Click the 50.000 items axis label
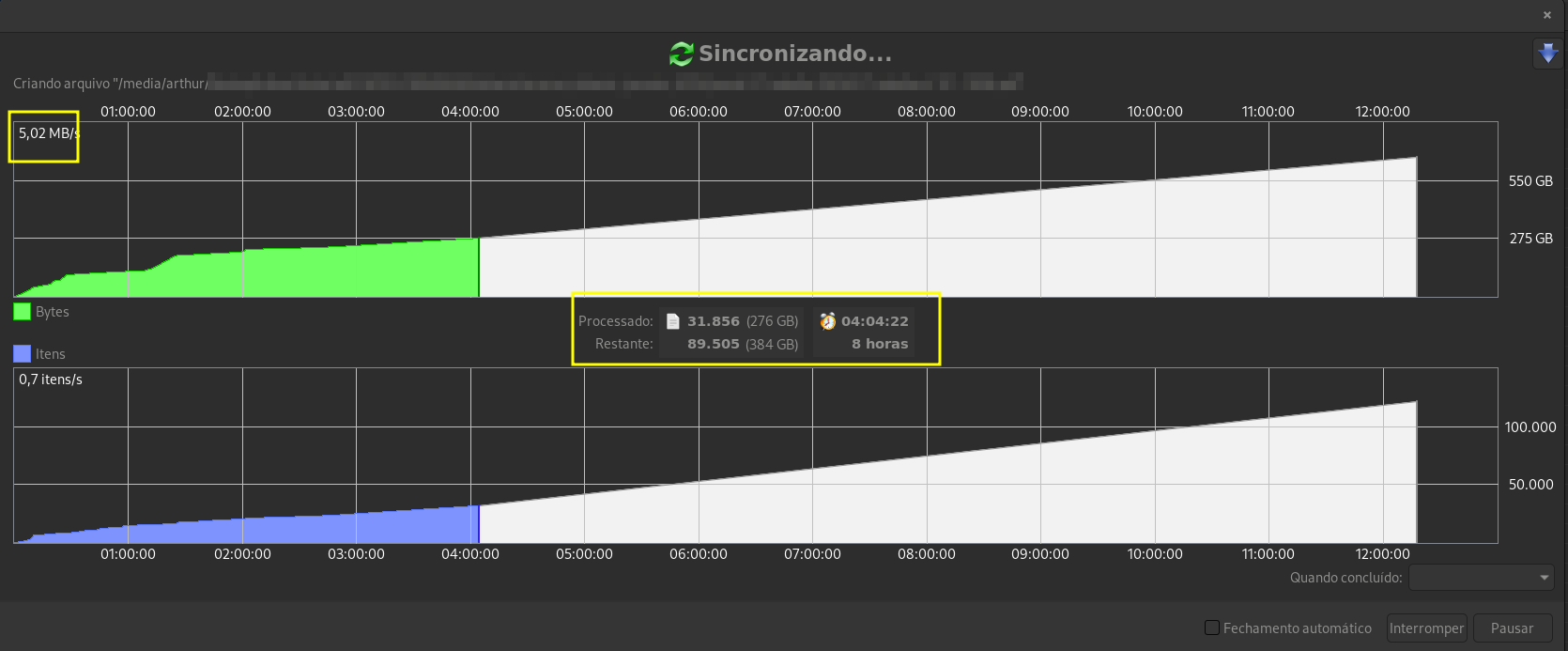Image resolution: width=1568 pixels, height=651 pixels. pyautogui.click(x=1530, y=485)
